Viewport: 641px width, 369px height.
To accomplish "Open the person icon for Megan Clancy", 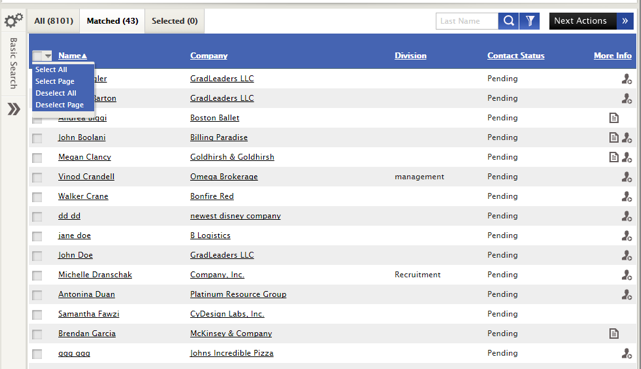I will point(627,157).
